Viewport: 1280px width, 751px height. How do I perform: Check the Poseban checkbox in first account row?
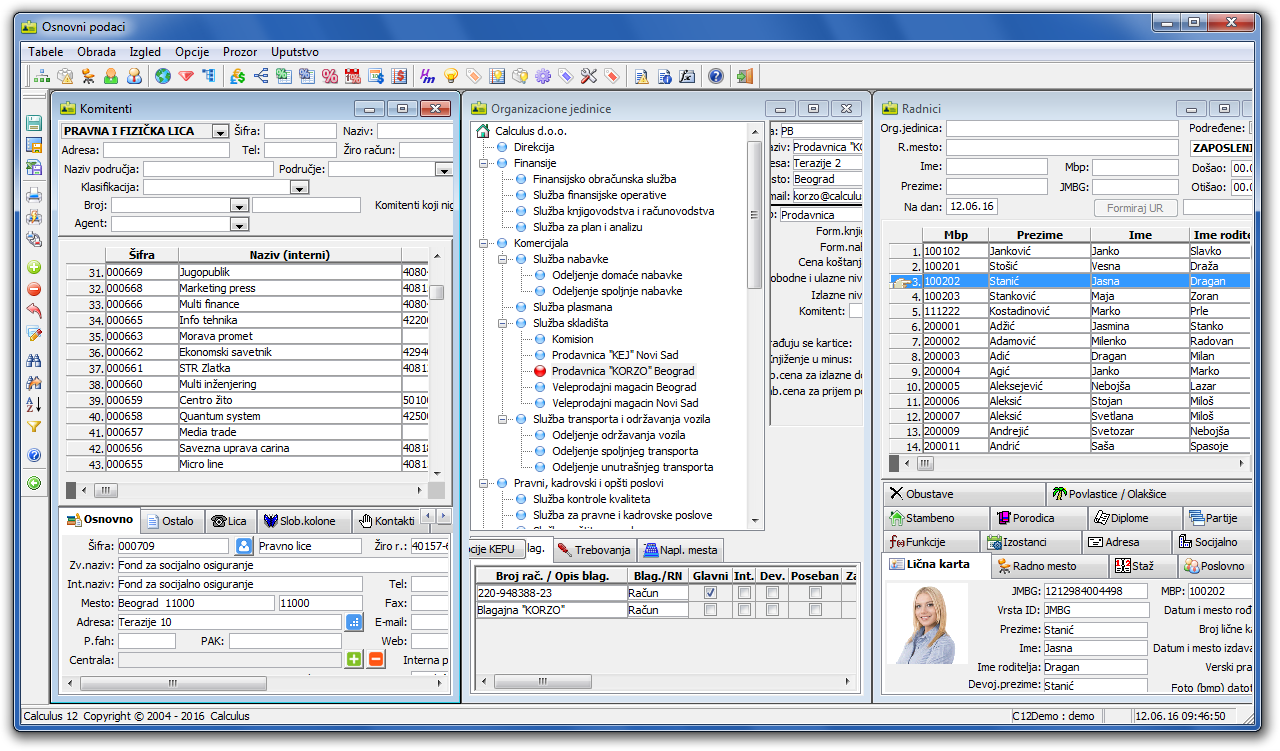pos(815,593)
